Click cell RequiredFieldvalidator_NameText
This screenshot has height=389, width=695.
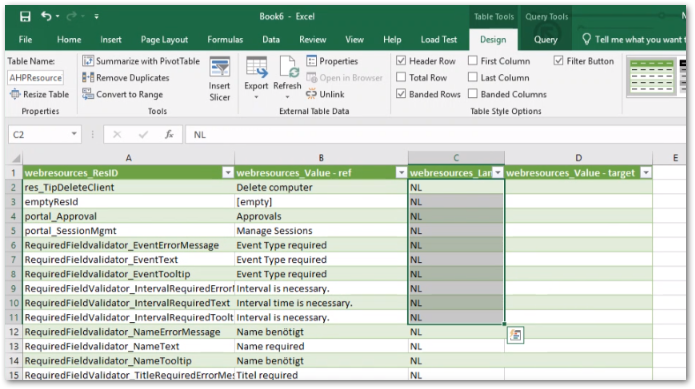point(129,346)
